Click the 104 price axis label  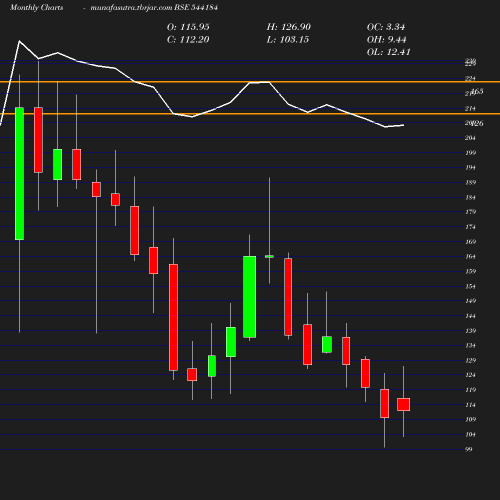(470, 434)
